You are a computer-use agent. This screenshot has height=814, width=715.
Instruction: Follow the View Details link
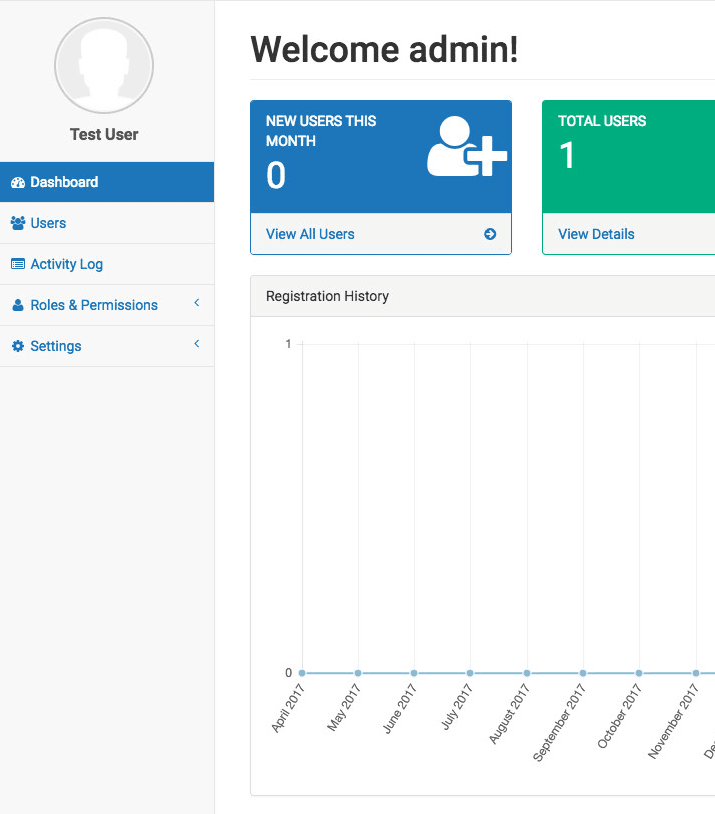[596, 234]
